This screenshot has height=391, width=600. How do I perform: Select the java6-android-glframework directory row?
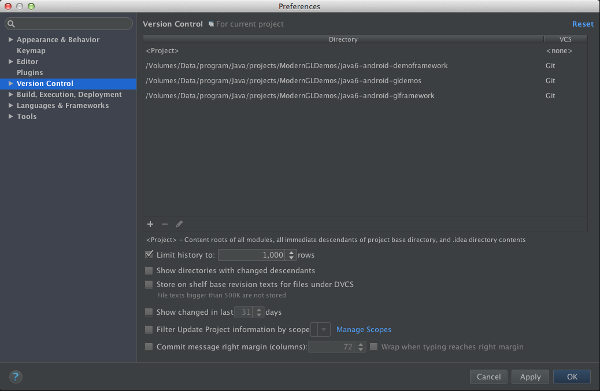(365, 95)
